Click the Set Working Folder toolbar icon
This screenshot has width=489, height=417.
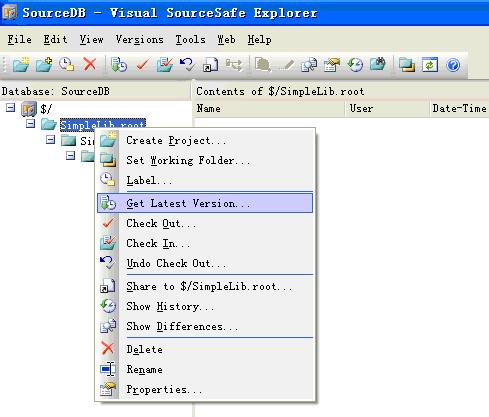click(x=407, y=64)
